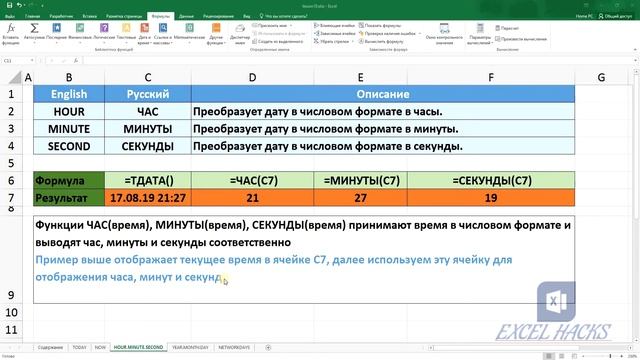Collapse the ribbon with the chevron
640x360 pixels.
(x=635, y=50)
